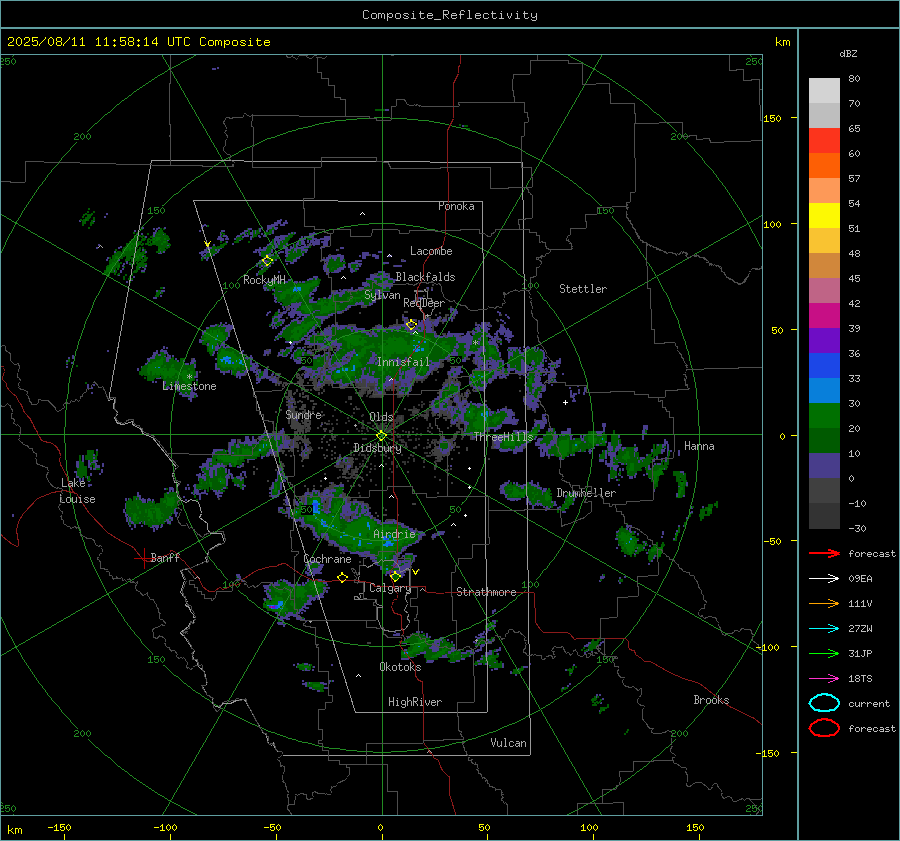Click the cyan current ellipse icon
The width and height of the screenshot is (900, 841).
coord(824,703)
